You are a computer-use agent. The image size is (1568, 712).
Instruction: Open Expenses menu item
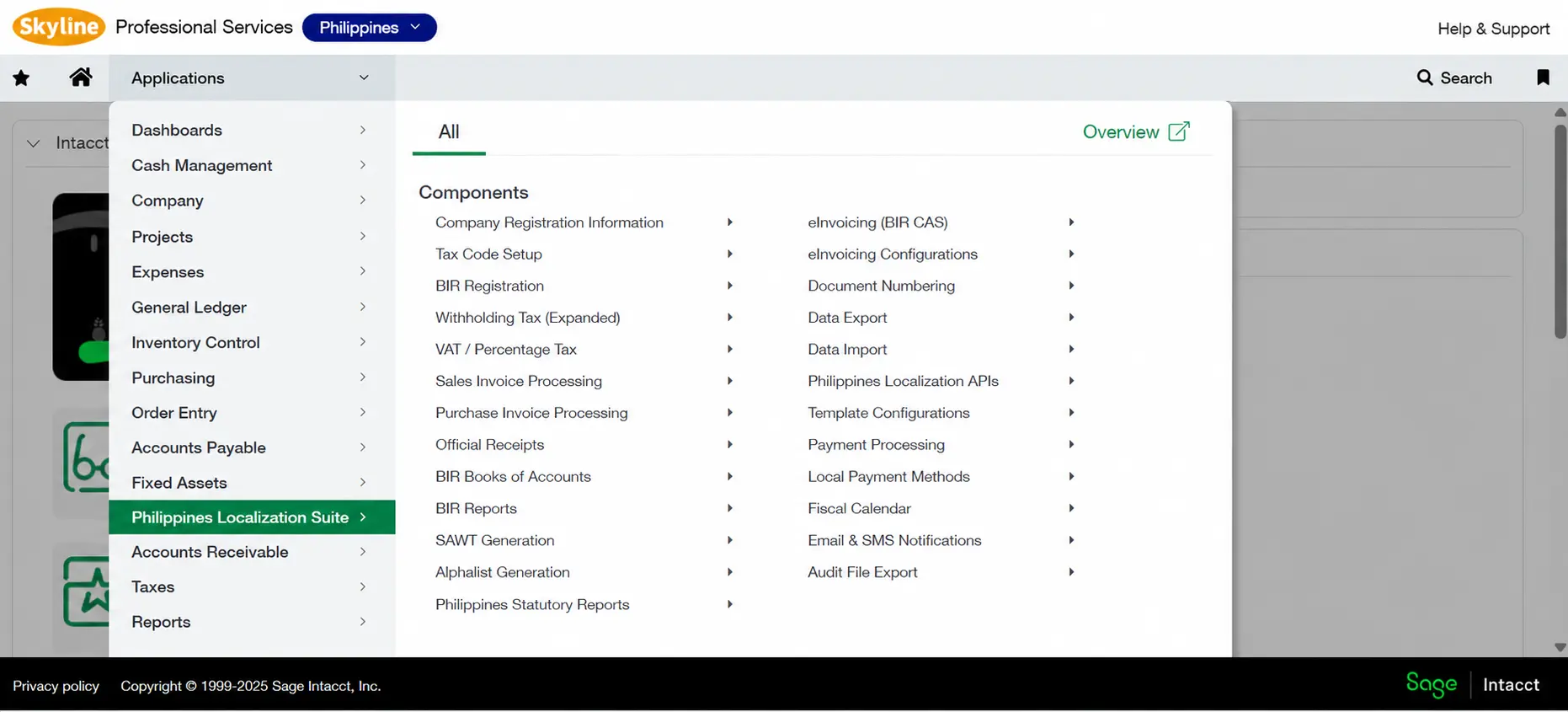click(x=252, y=272)
